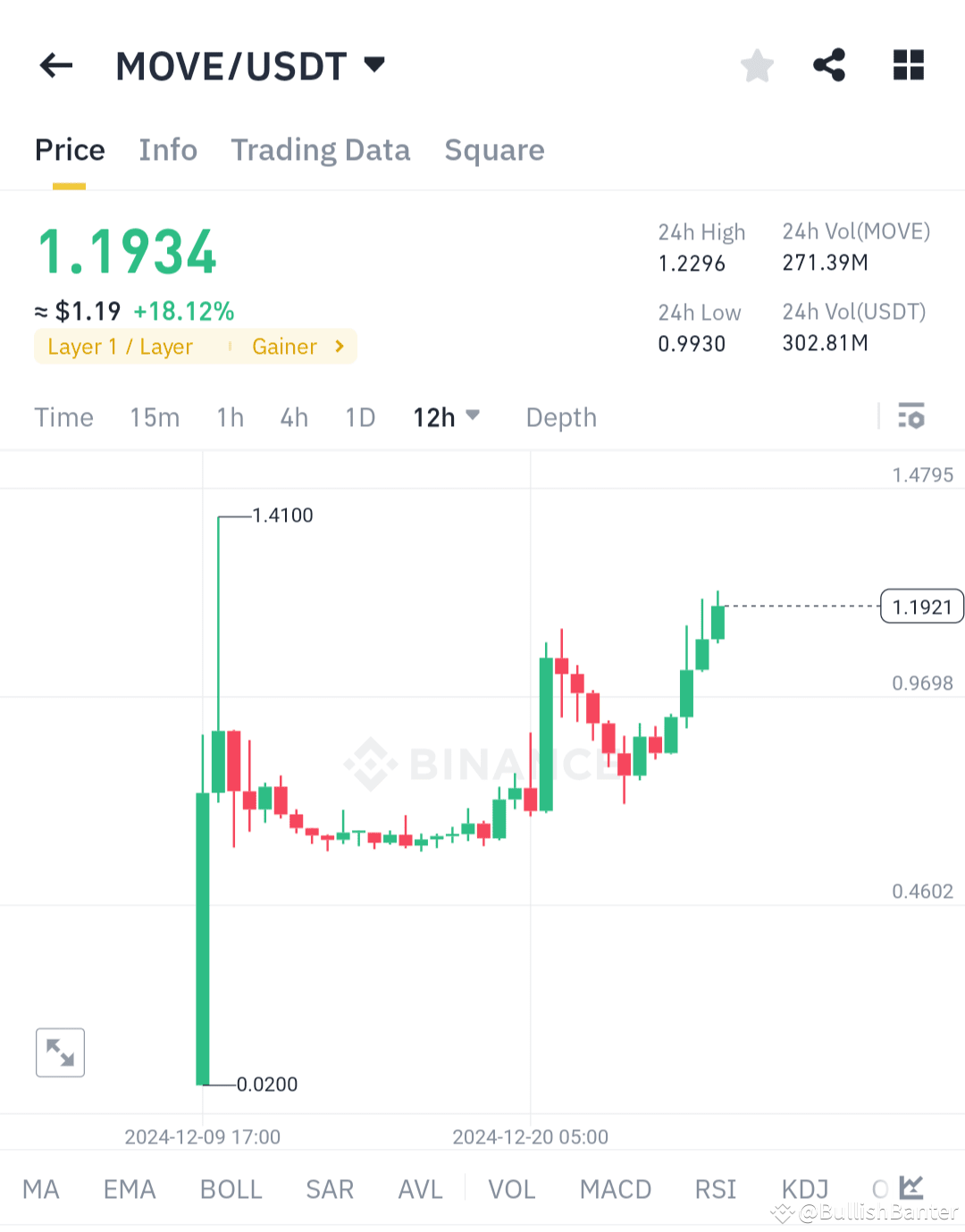Switch to the Trading Data tab
965x1232 pixels.
(x=321, y=150)
